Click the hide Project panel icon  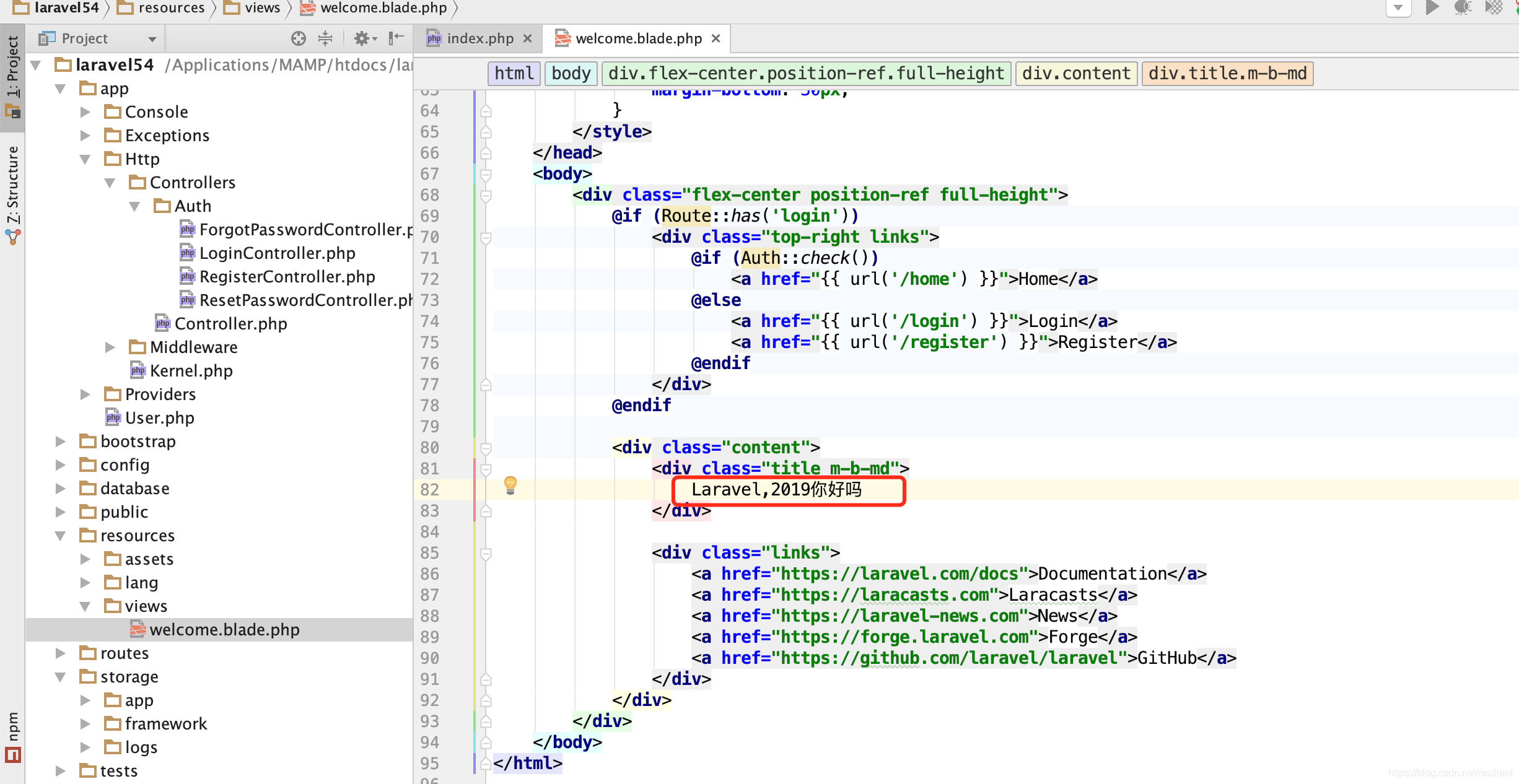[396, 38]
